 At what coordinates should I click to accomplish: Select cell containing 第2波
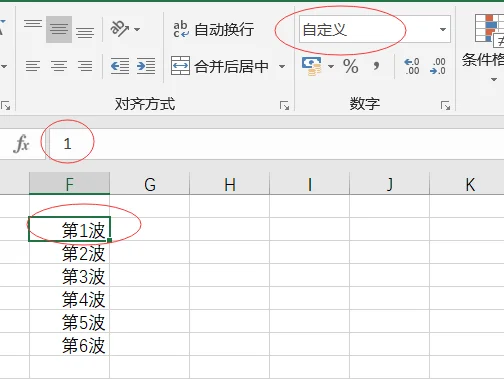[69, 252]
